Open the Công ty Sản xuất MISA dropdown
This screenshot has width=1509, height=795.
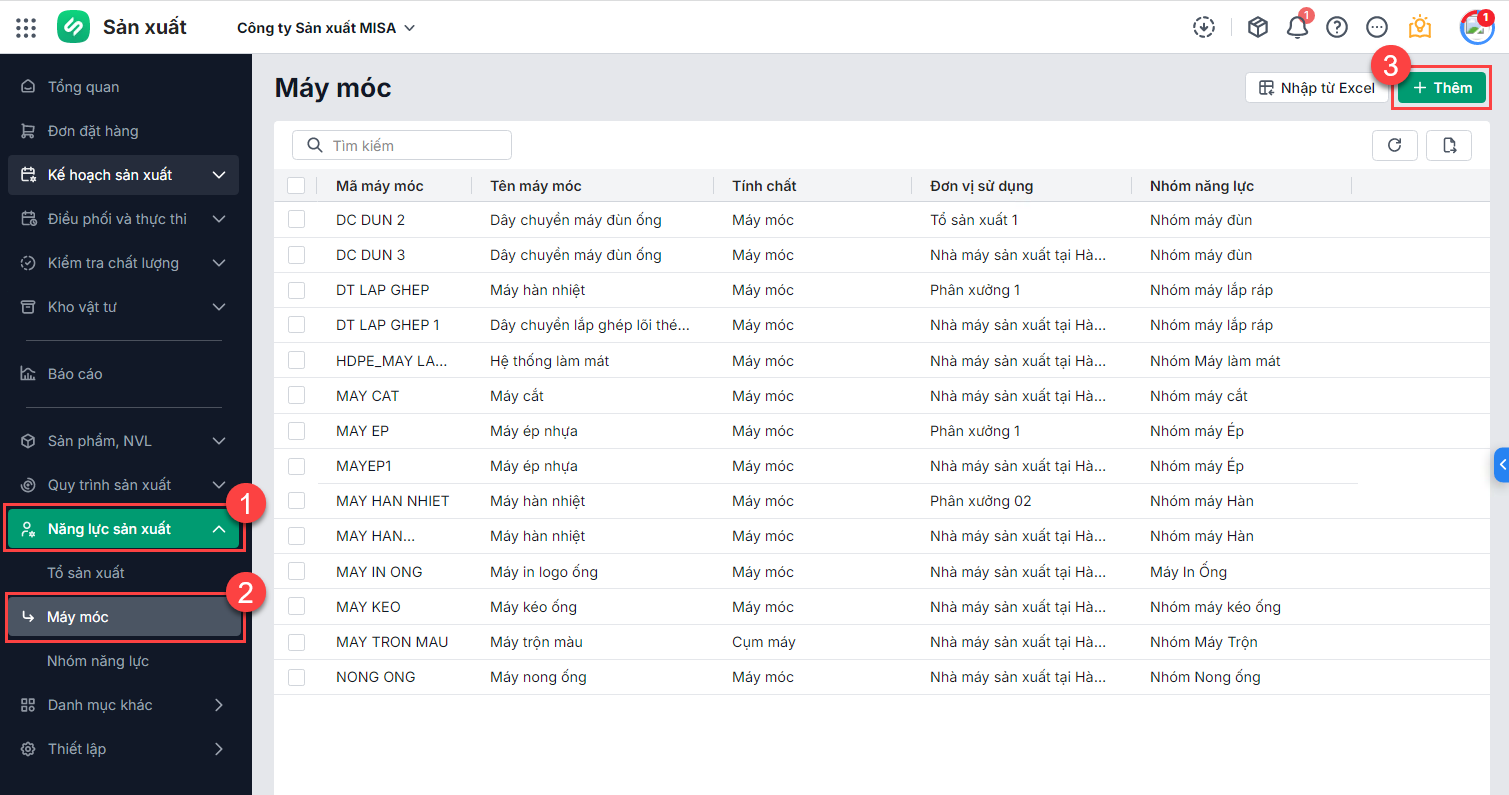(325, 28)
